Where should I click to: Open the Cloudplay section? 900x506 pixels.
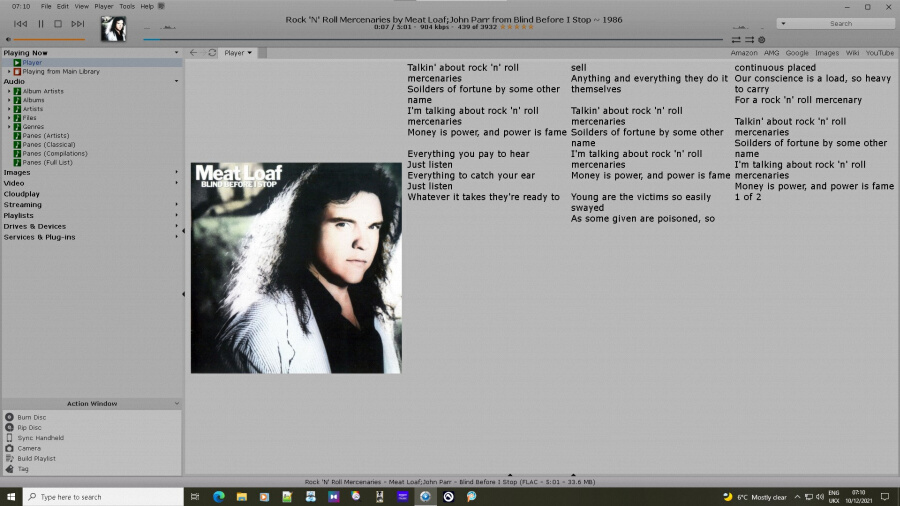coord(21,194)
